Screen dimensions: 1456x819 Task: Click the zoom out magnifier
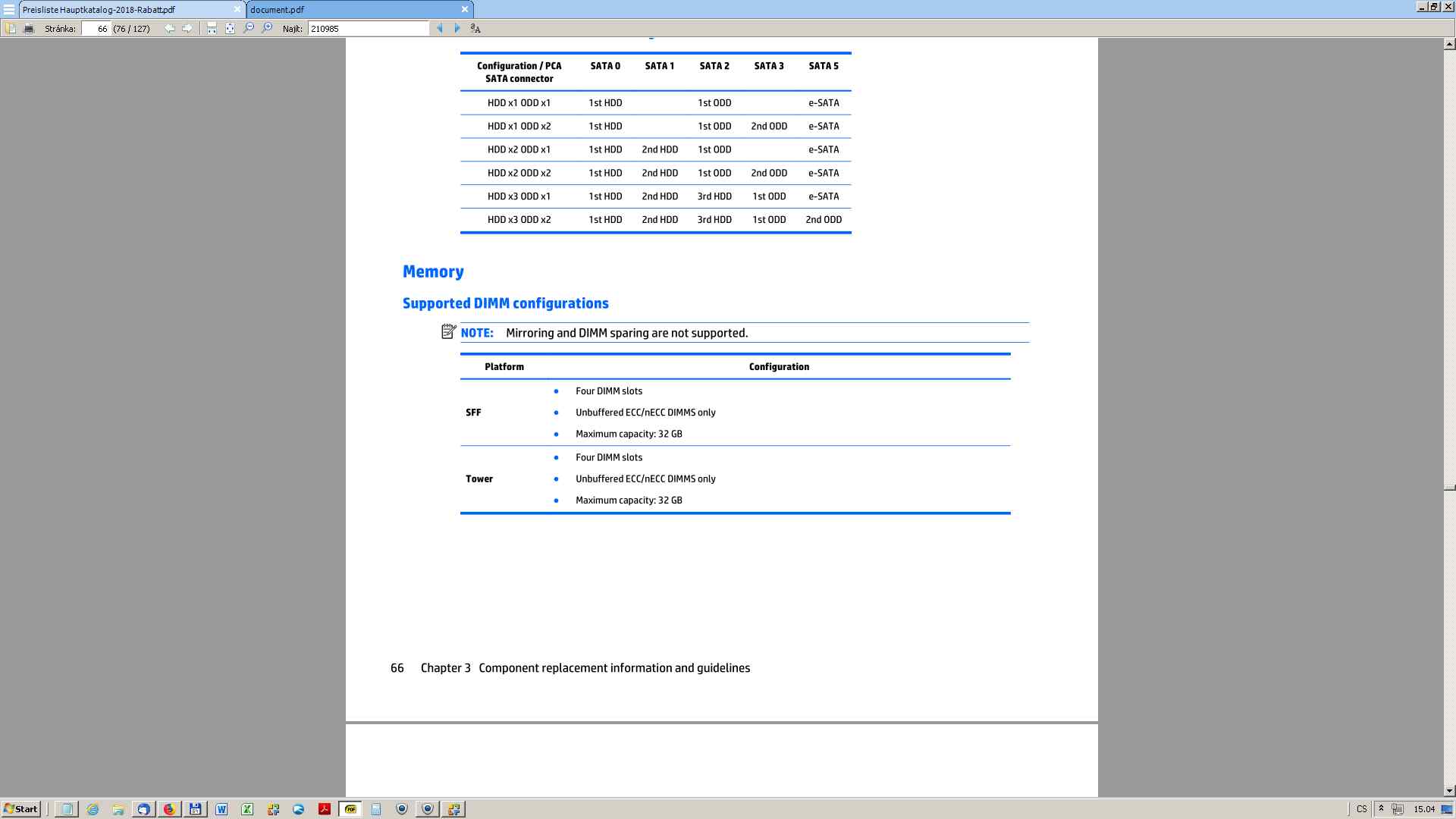249,29
